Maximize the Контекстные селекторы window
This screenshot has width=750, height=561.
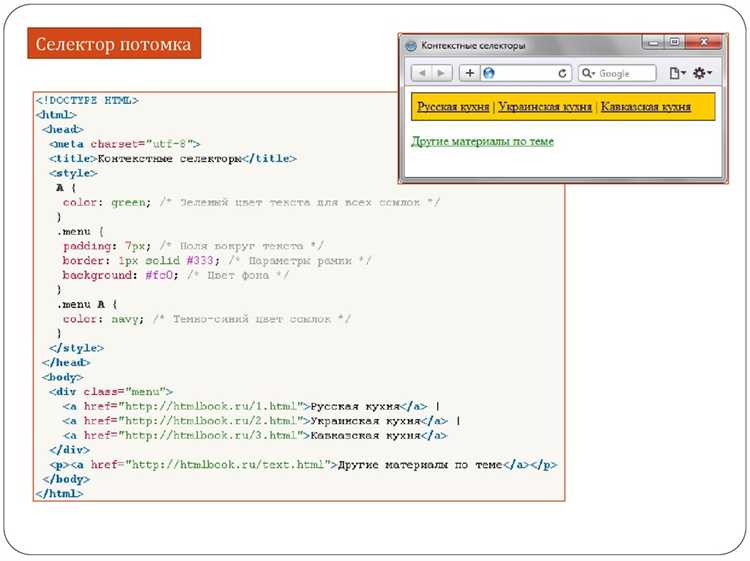tap(674, 43)
